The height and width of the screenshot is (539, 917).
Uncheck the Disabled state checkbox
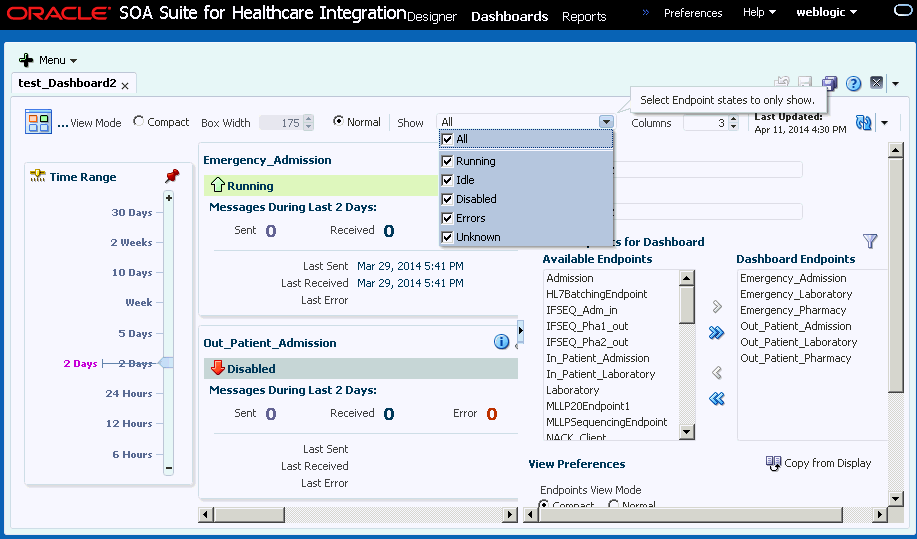pyautogui.click(x=447, y=199)
